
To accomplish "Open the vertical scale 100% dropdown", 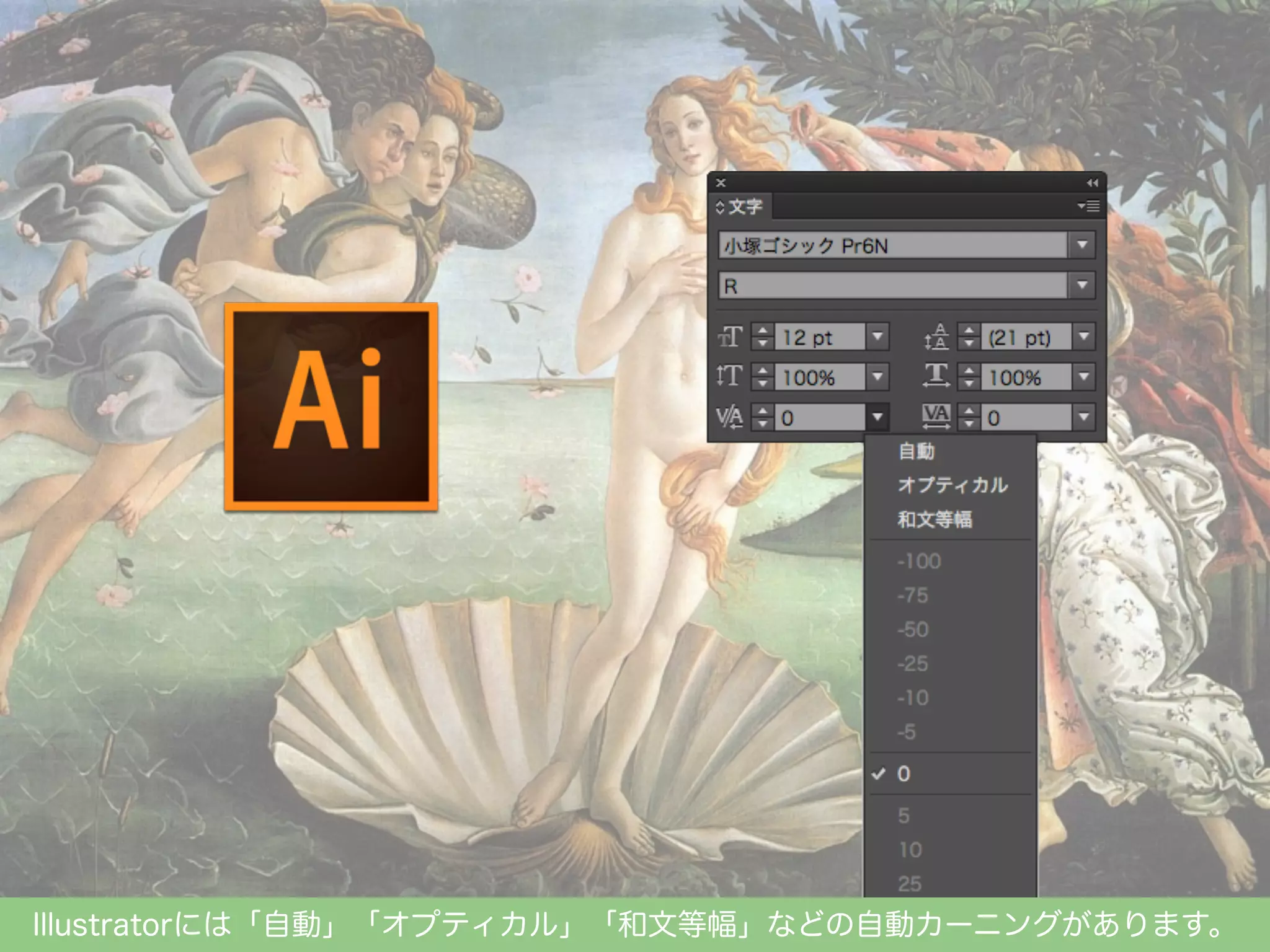I will click(877, 376).
